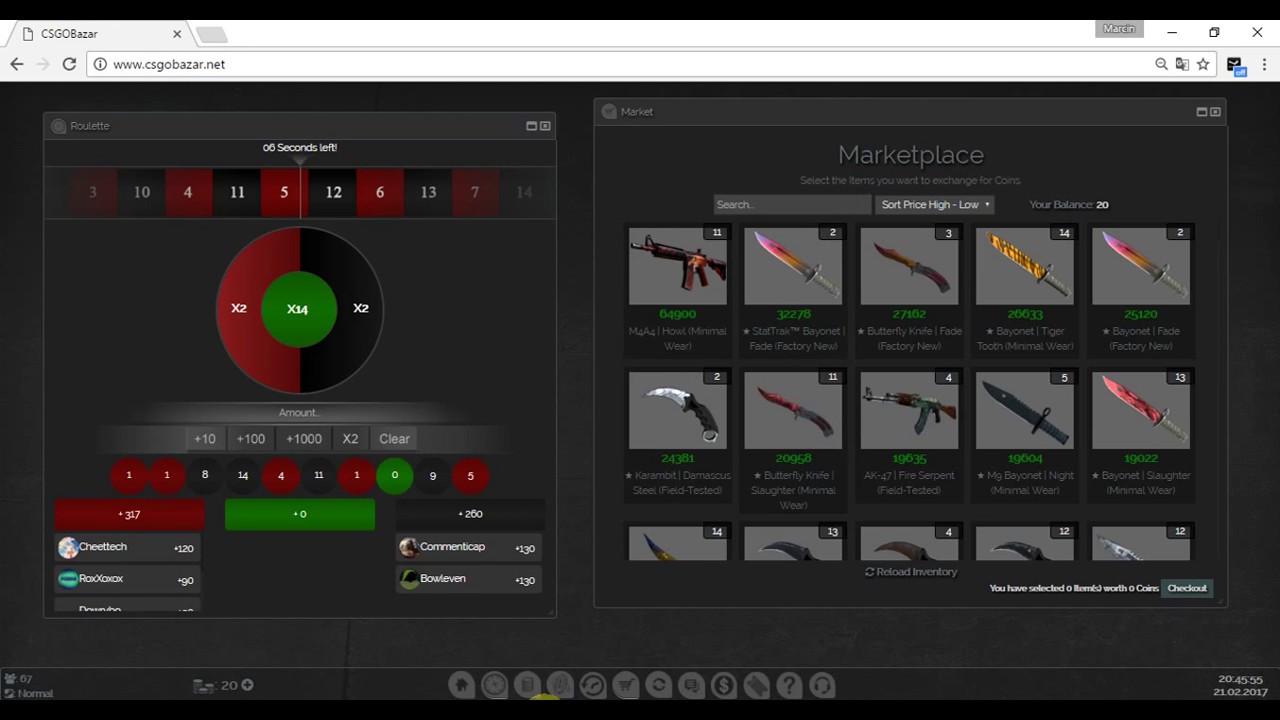Open the shopping cart market icon

[625, 685]
